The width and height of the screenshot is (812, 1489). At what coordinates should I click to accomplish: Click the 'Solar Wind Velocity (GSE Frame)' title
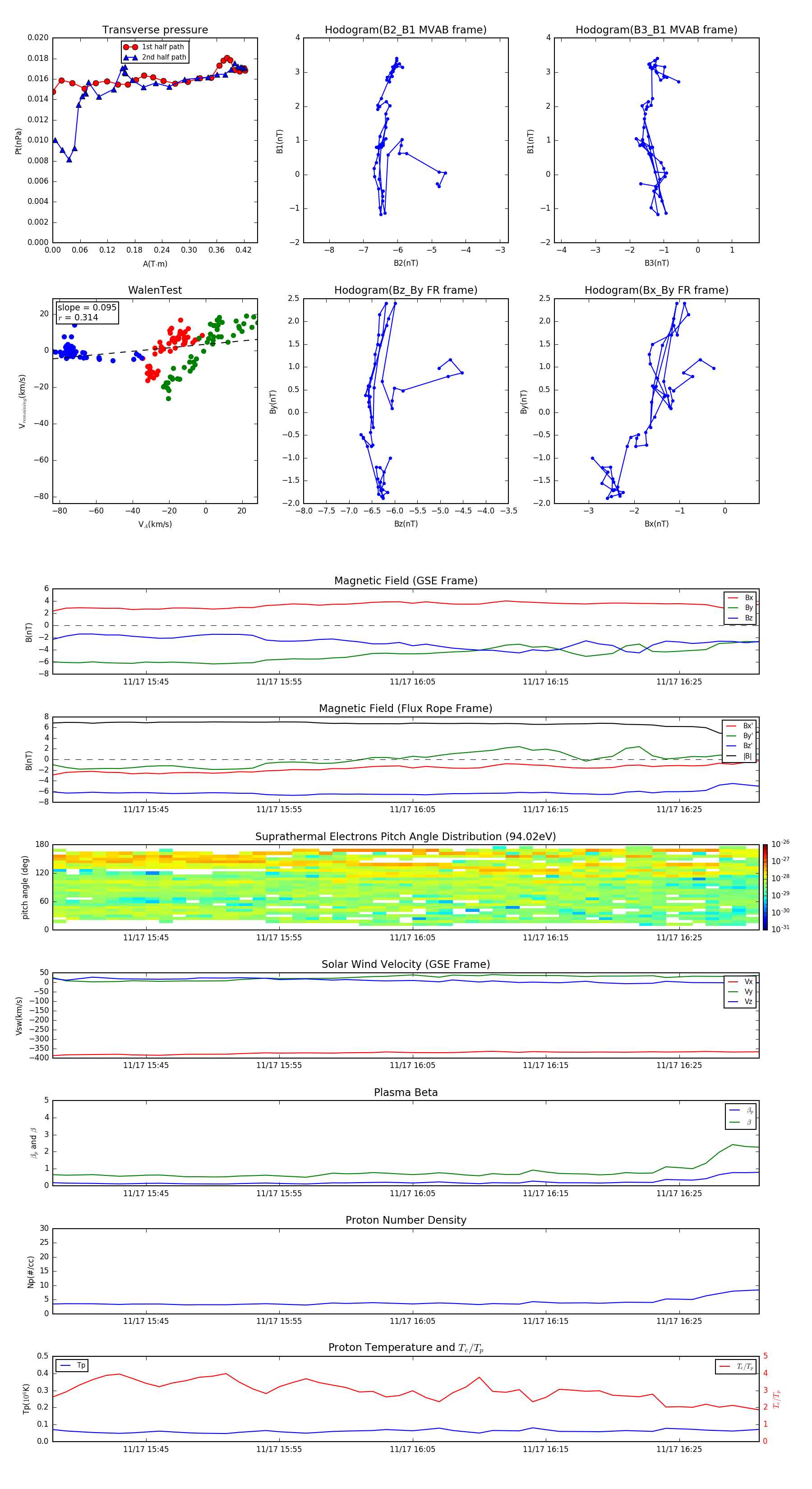(x=406, y=965)
